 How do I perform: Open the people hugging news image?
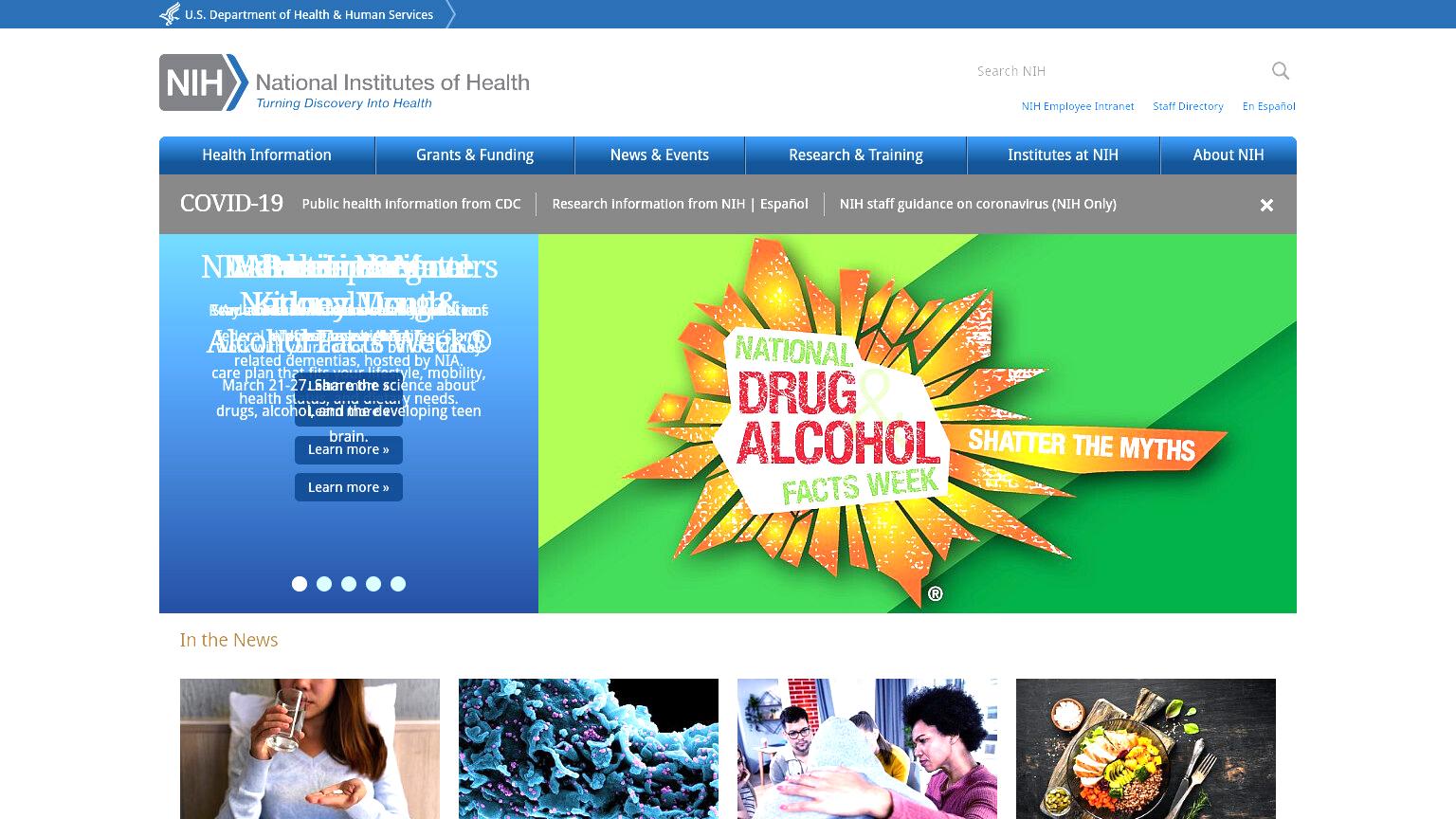[867, 749]
